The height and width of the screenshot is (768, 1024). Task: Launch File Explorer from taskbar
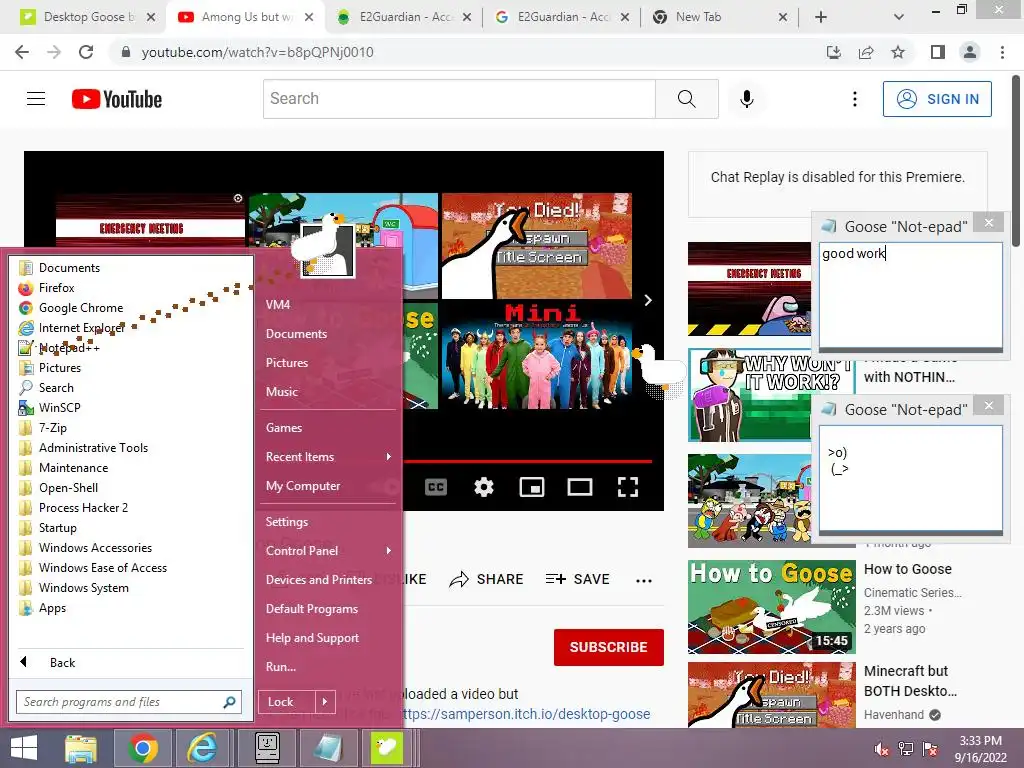pyautogui.click(x=81, y=748)
